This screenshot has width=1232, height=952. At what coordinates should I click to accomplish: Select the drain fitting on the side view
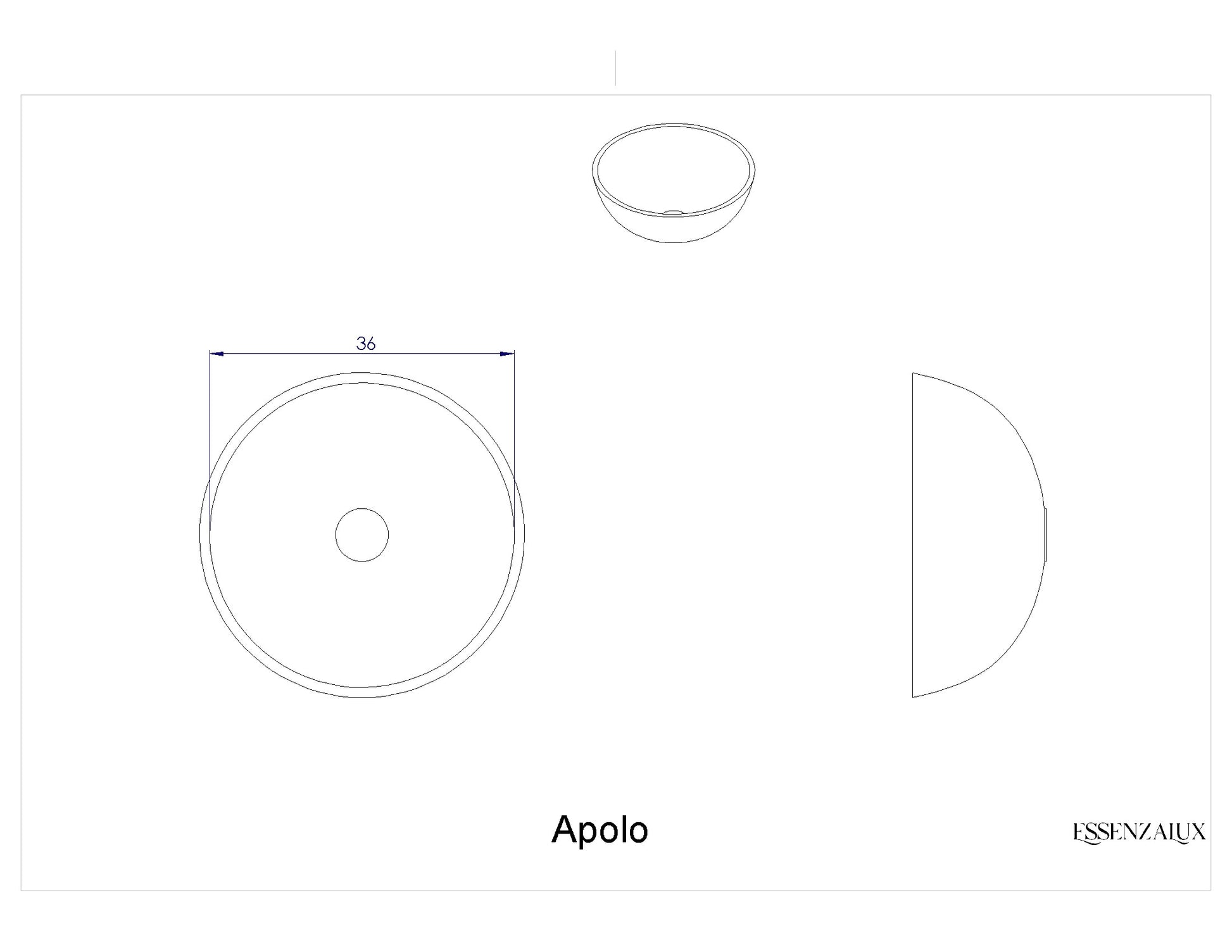click(1045, 535)
